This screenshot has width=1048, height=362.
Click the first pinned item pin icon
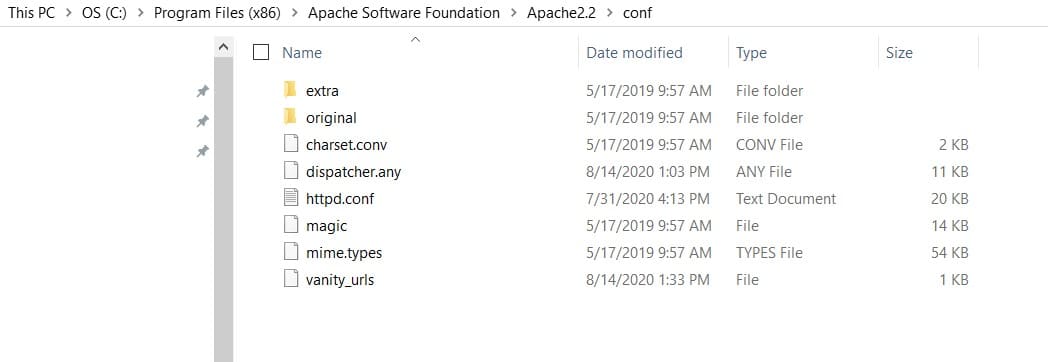pos(203,91)
